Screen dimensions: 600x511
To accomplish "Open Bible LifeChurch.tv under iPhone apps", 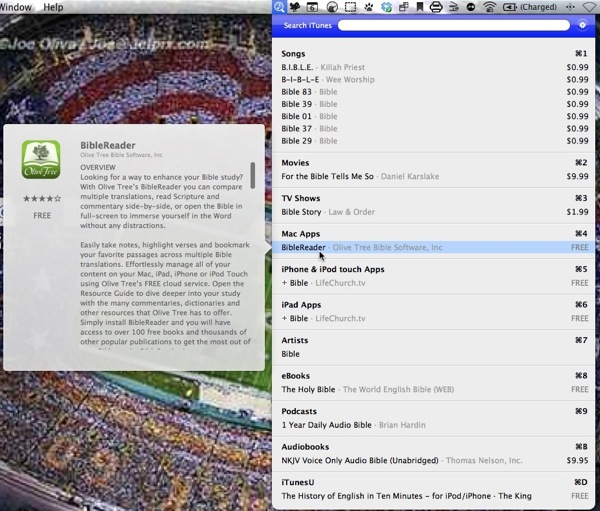I will (x=434, y=283).
